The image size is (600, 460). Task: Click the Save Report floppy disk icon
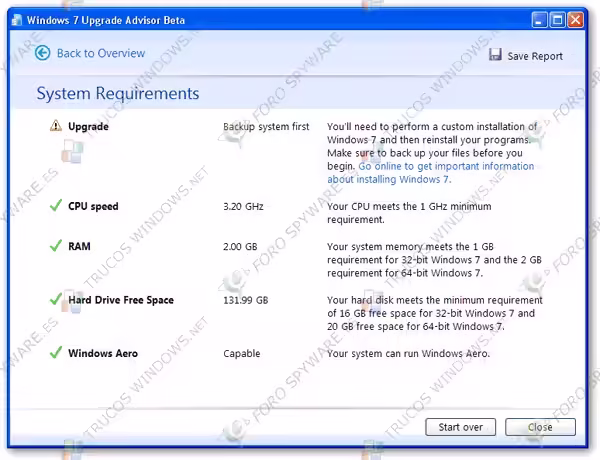(495, 55)
